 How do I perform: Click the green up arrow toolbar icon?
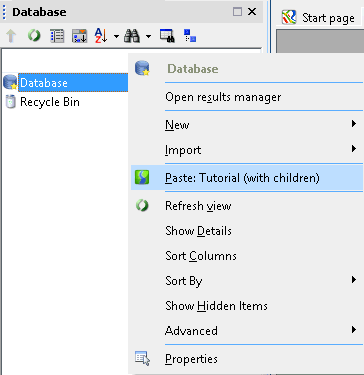tap(11, 36)
